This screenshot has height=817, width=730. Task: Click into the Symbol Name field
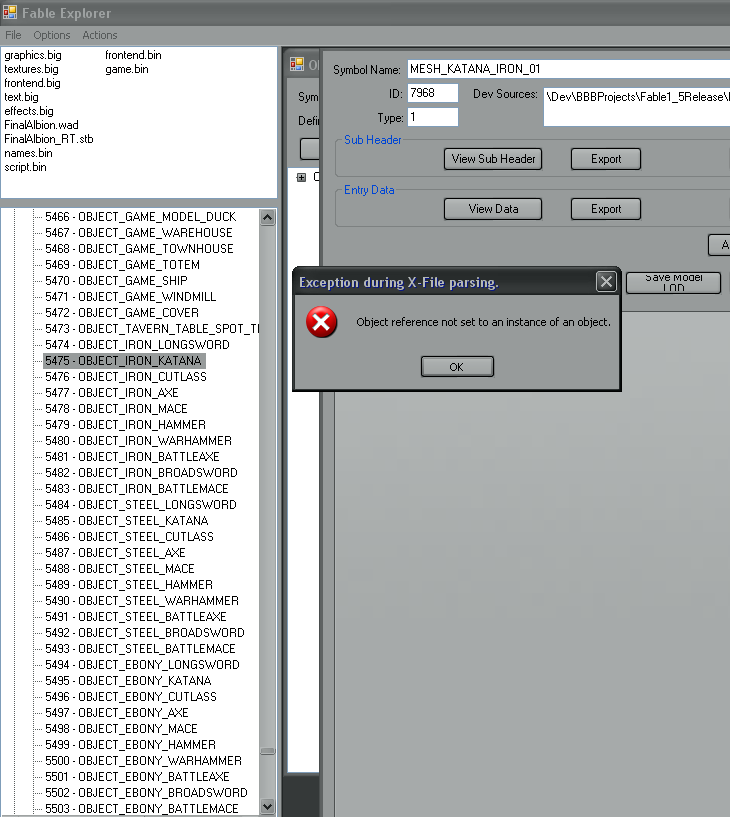566,69
